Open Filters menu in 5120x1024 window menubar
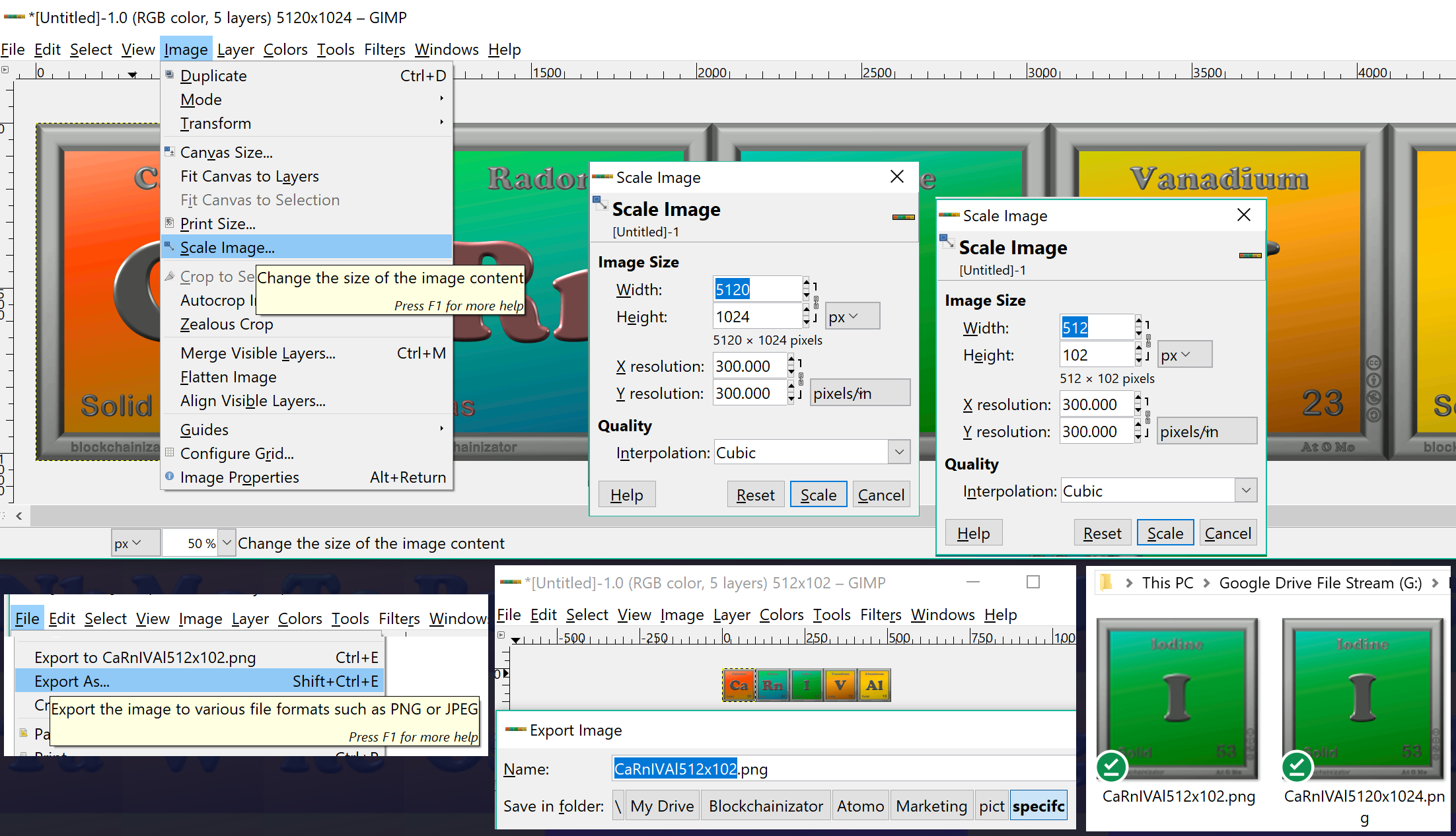The width and height of the screenshot is (1456, 836). pyautogui.click(x=384, y=50)
